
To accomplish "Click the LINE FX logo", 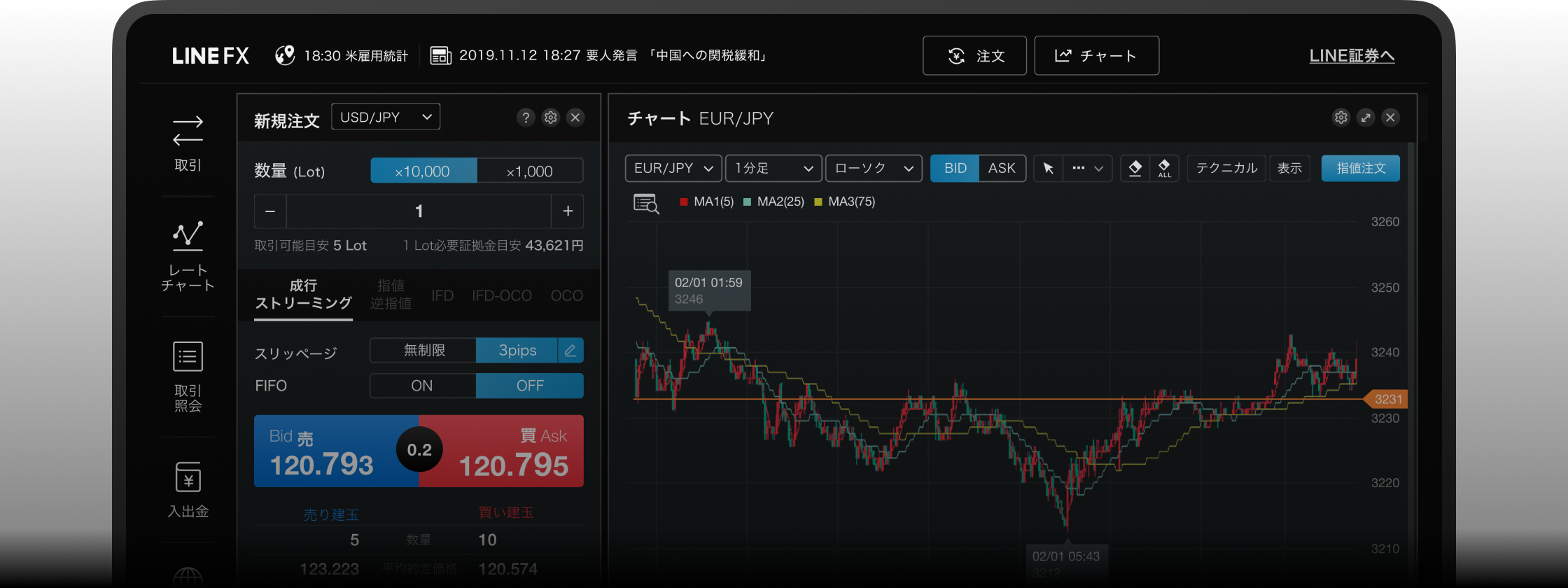I will tap(211, 56).
